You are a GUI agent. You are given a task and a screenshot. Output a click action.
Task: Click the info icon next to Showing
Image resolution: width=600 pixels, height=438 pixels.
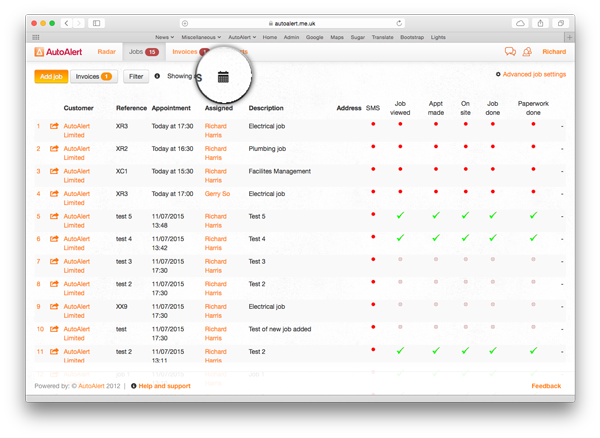point(157,76)
